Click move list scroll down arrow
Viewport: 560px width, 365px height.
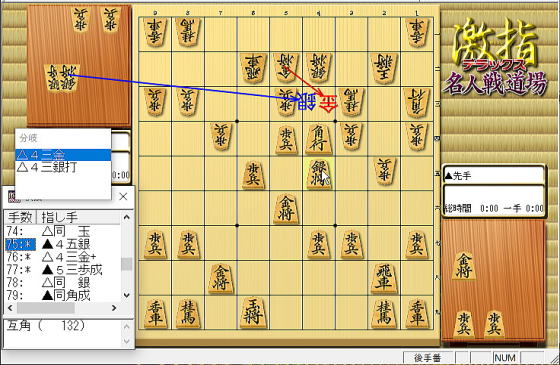click(126, 295)
